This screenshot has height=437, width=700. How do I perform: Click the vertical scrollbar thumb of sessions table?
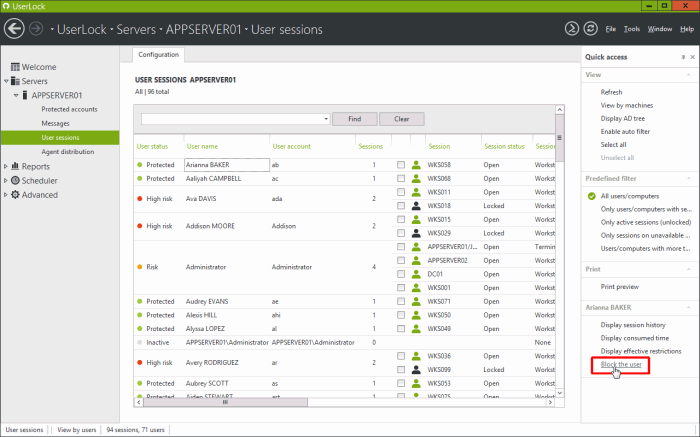[x=559, y=138]
